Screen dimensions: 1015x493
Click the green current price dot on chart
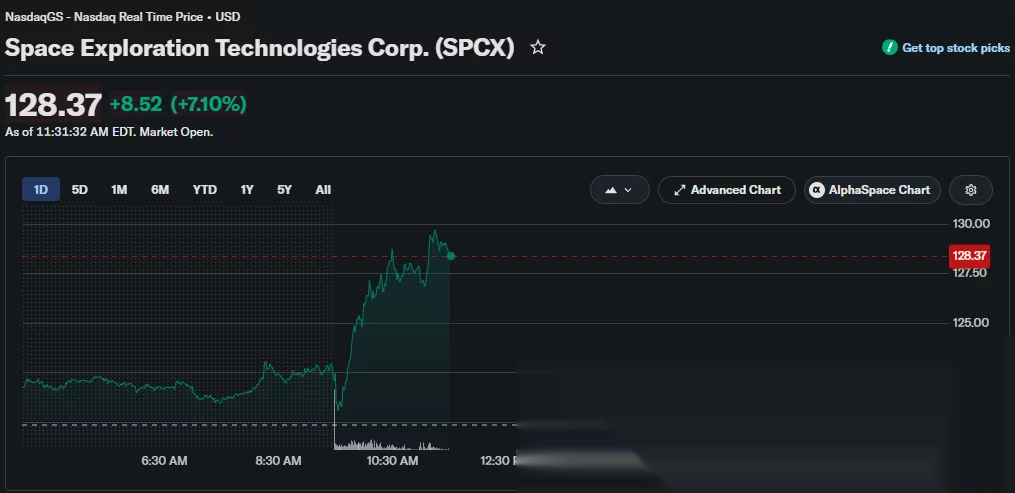pyautogui.click(x=451, y=256)
